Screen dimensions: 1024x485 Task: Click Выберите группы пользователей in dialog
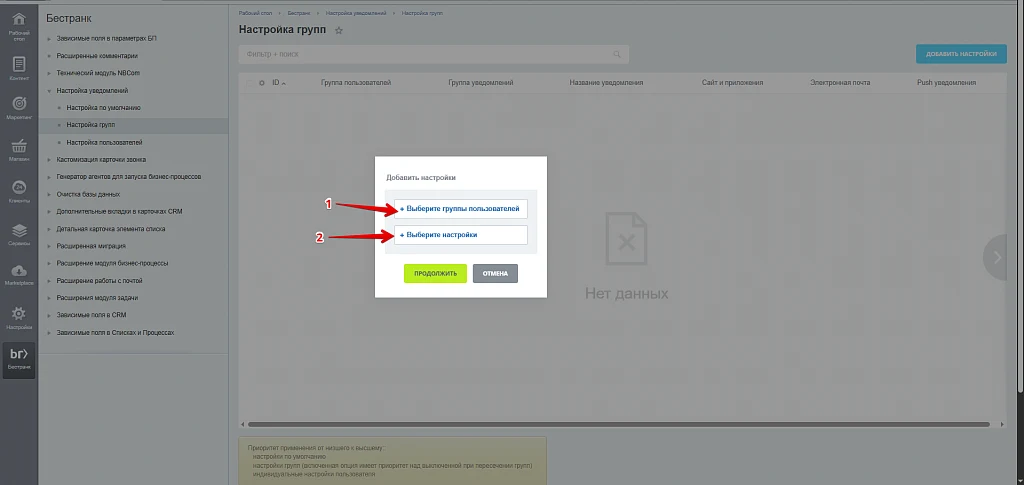tap(460, 209)
